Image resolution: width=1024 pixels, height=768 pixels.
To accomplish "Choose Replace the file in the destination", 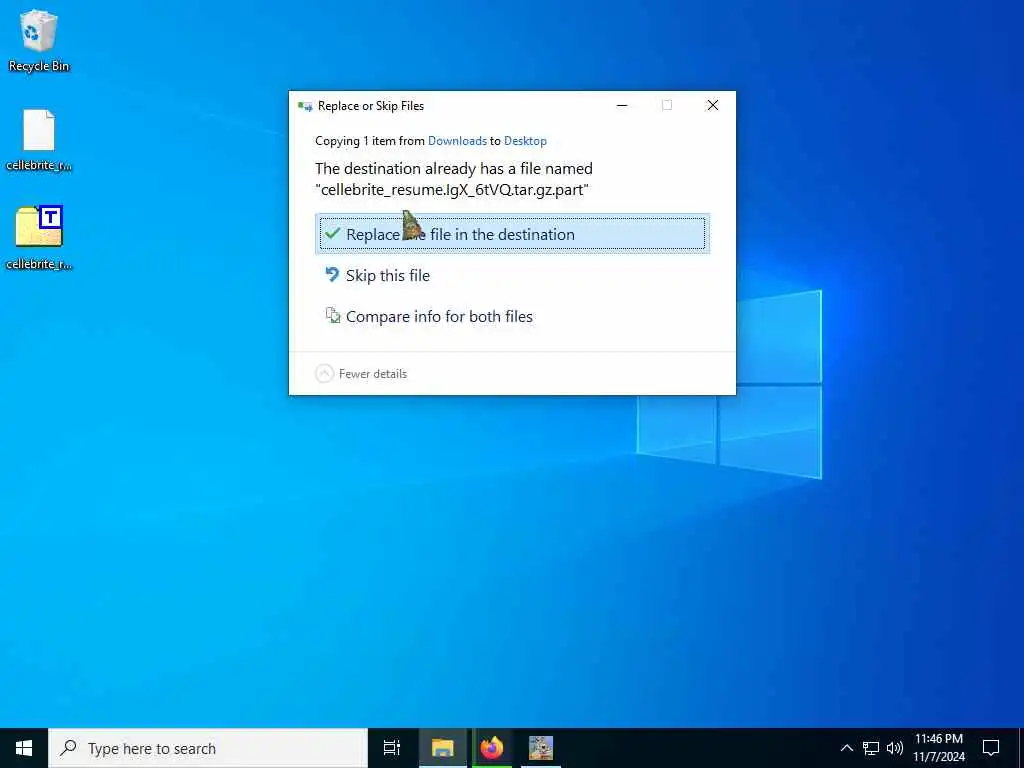I will pyautogui.click(x=512, y=234).
